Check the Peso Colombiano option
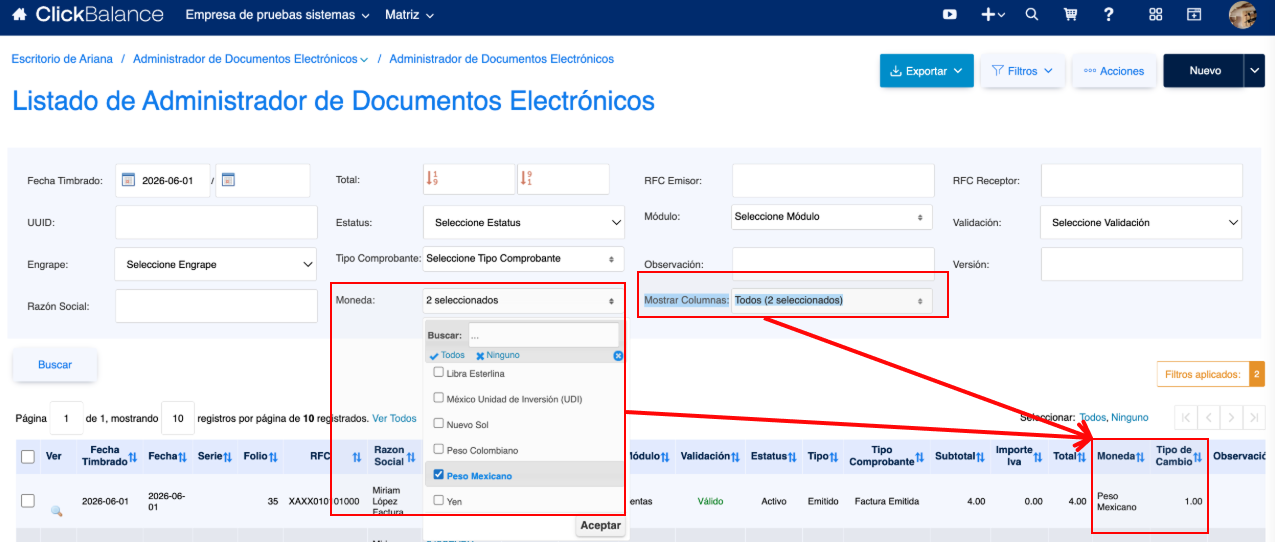The height and width of the screenshot is (542, 1275). (x=438, y=449)
